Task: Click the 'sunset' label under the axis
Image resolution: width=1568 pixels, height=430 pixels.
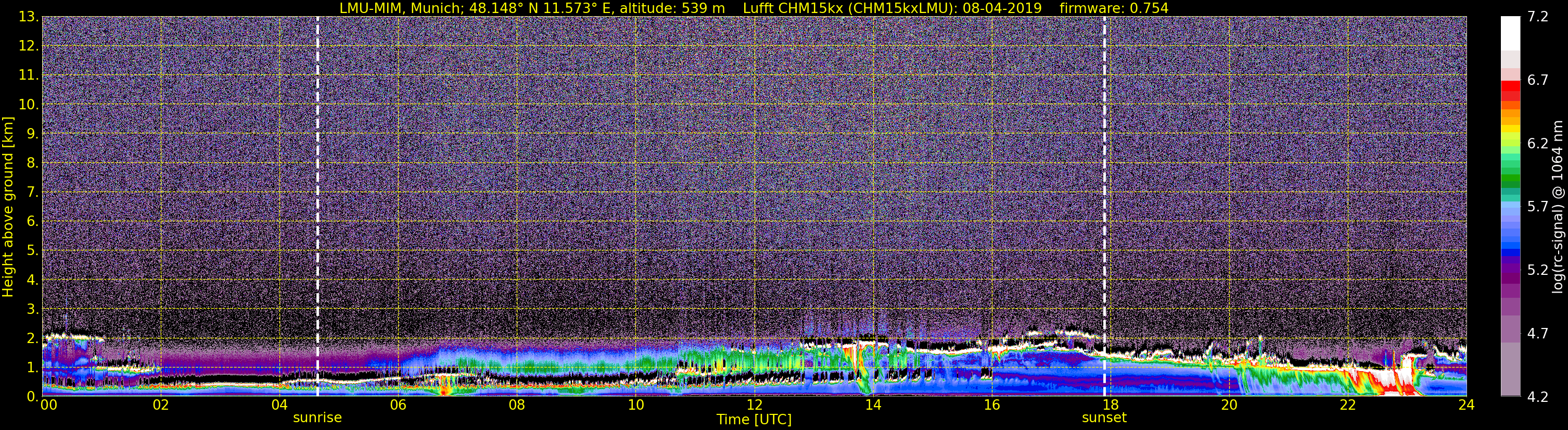Action: (x=1104, y=418)
